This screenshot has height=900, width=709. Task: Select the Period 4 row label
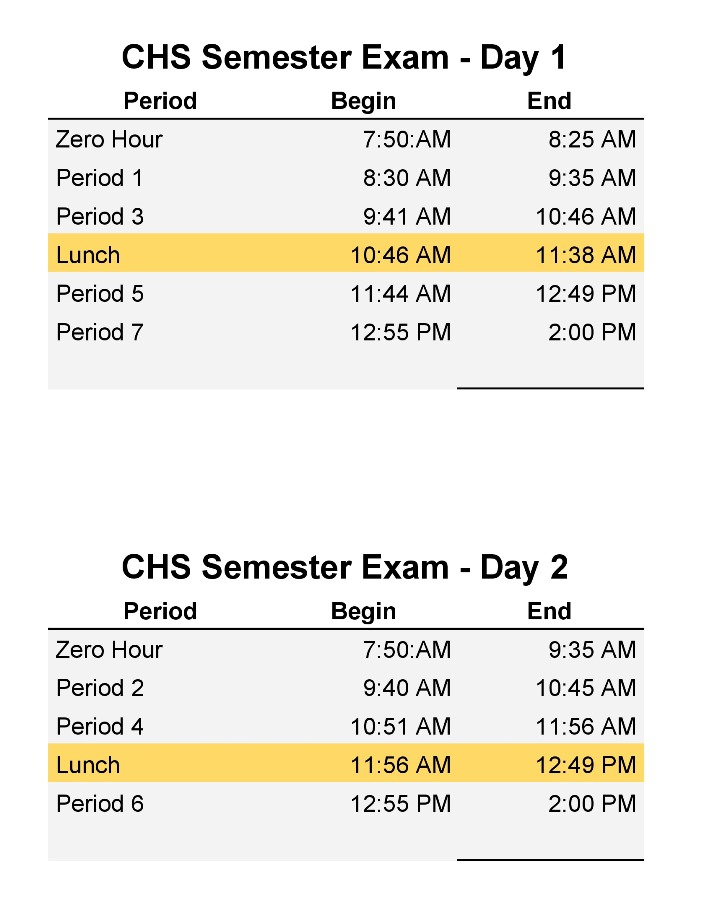tap(100, 726)
